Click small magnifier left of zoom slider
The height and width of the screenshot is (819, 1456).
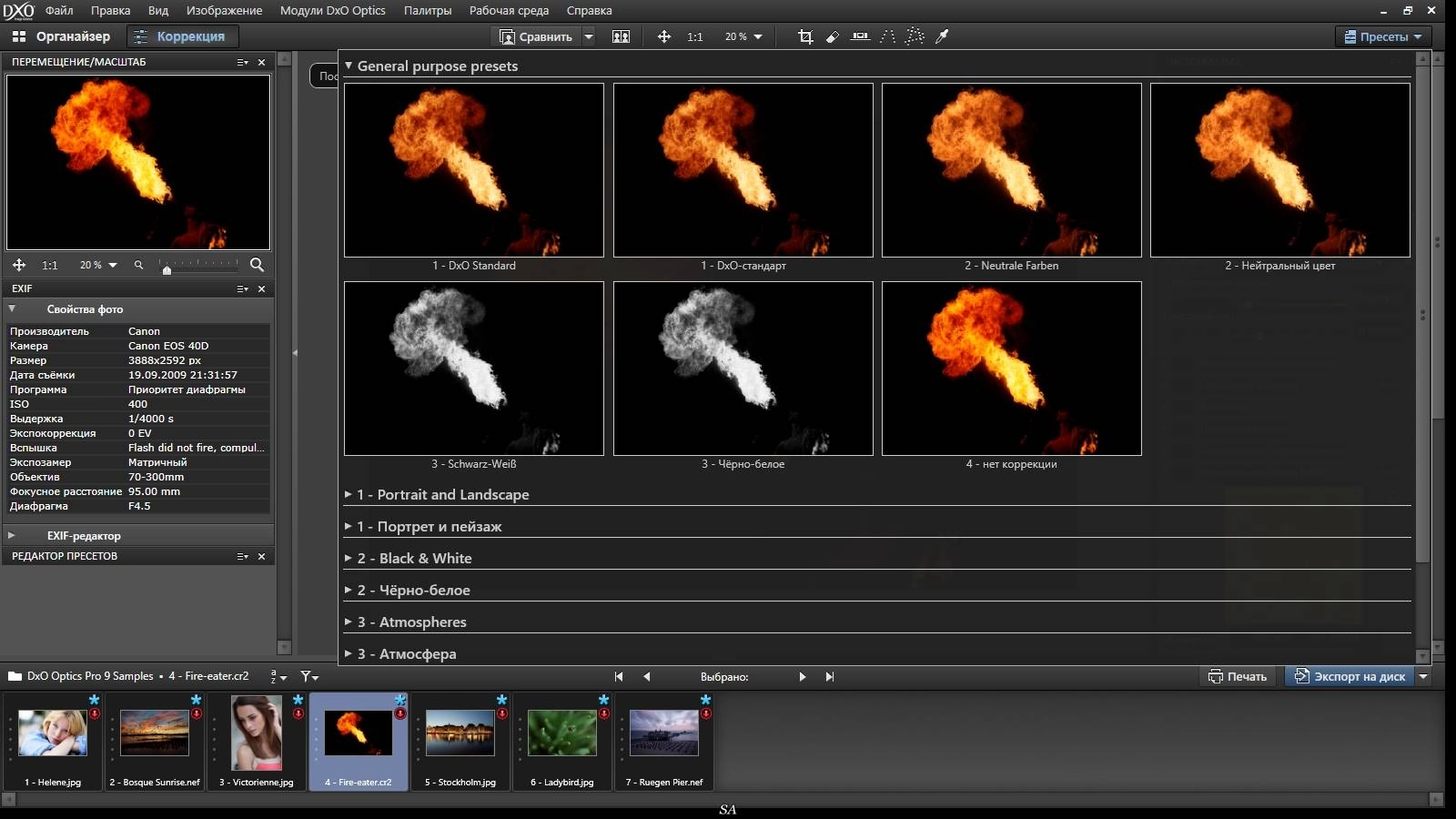pos(138,265)
